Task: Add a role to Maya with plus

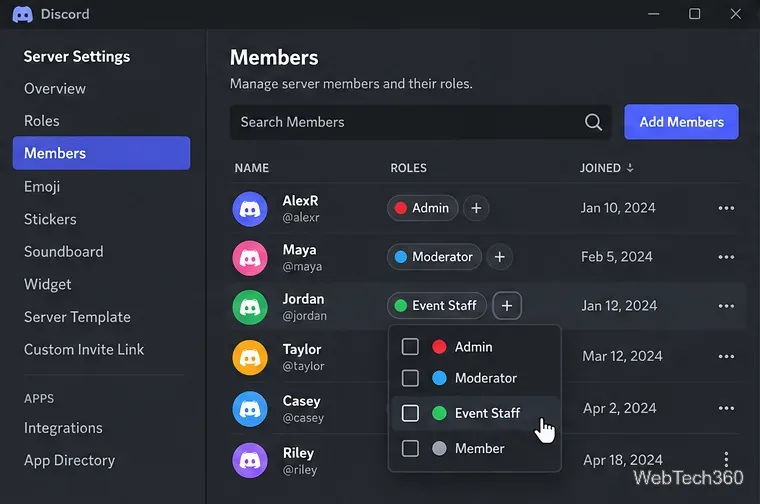Action: [500, 257]
